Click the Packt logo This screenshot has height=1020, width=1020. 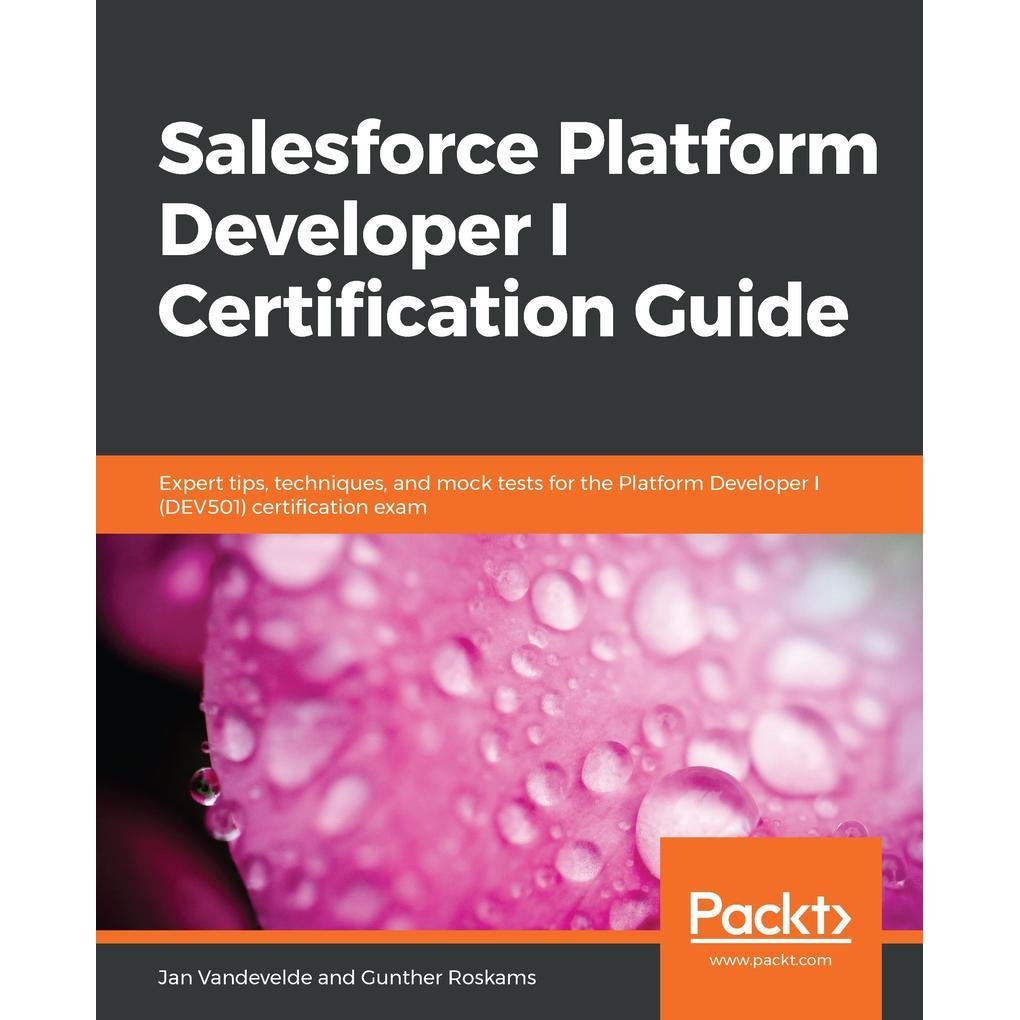770,915
